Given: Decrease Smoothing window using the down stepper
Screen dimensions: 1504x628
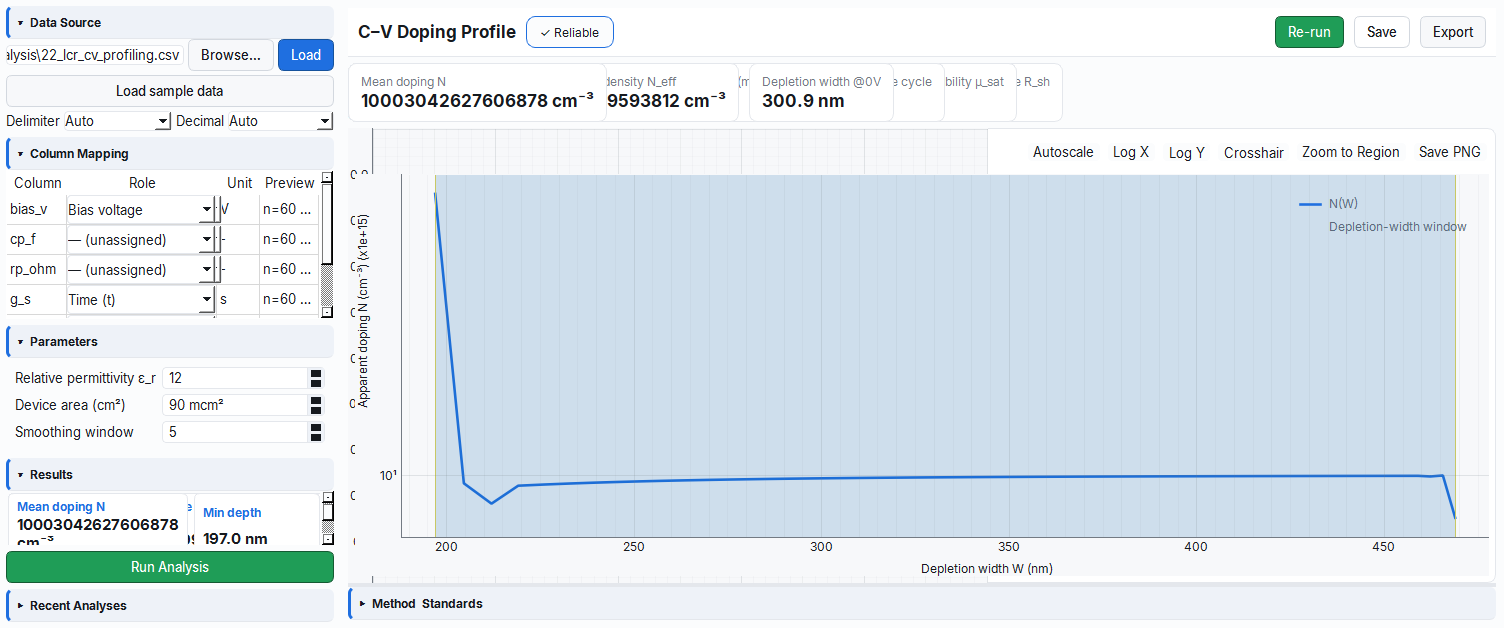Looking at the screenshot, I should [316, 437].
